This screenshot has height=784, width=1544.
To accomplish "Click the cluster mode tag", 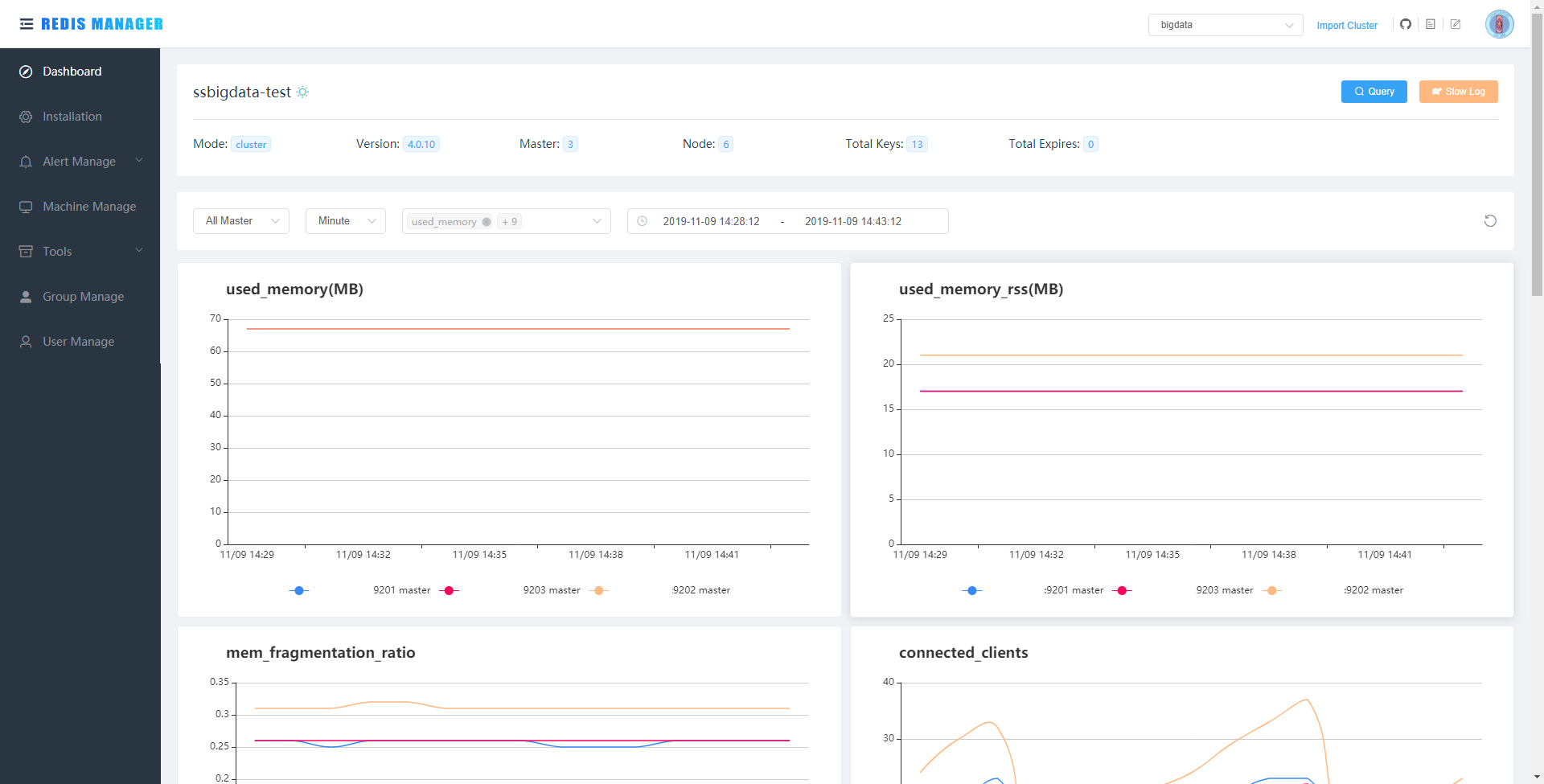I will [x=251, y=145].
